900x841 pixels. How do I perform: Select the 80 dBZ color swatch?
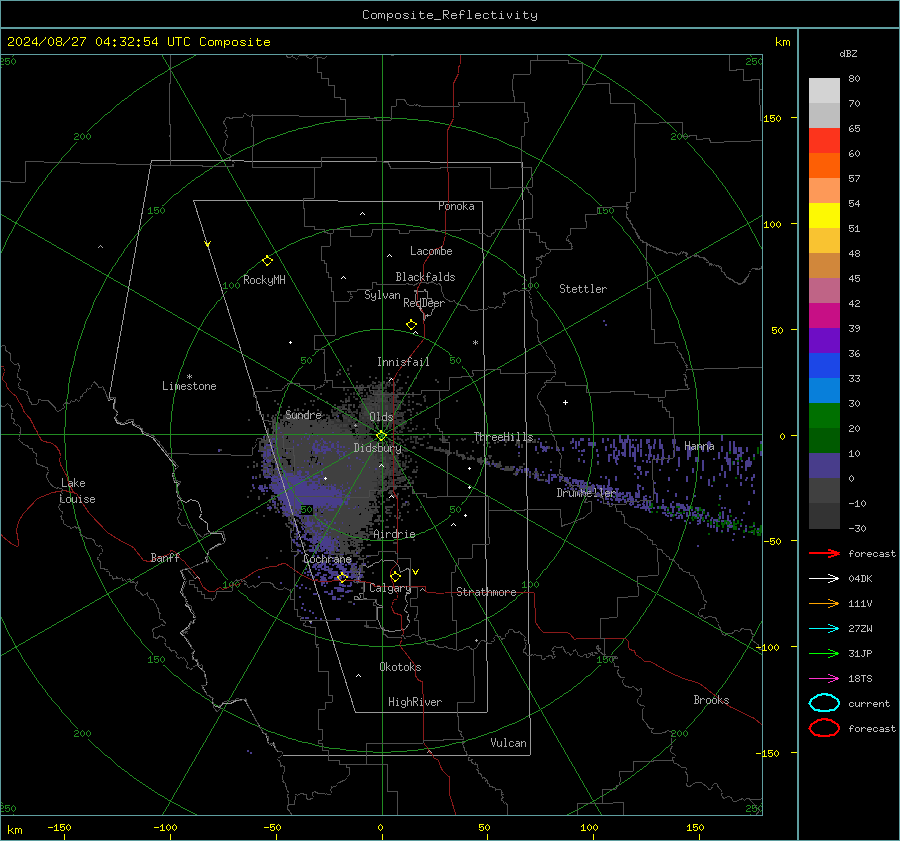[824, 90]
